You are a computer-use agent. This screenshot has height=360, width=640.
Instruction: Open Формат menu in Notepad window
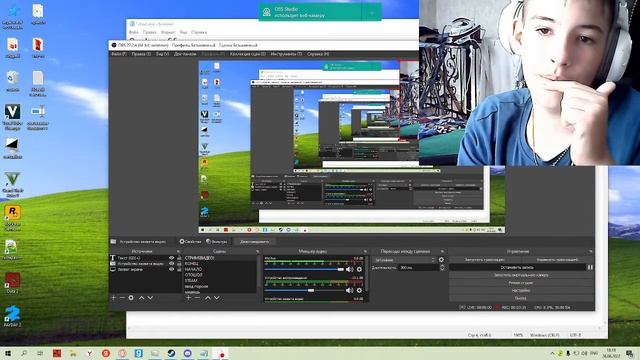168,32
